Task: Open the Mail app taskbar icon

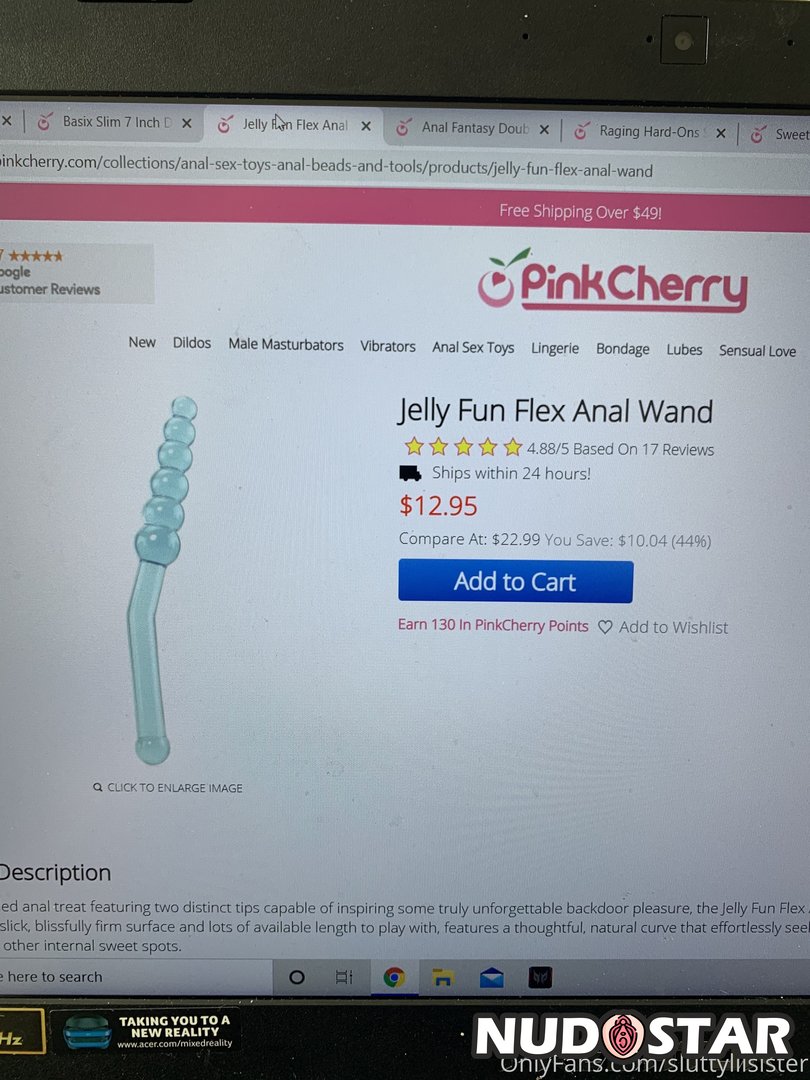Action: [x=491, y=977]
